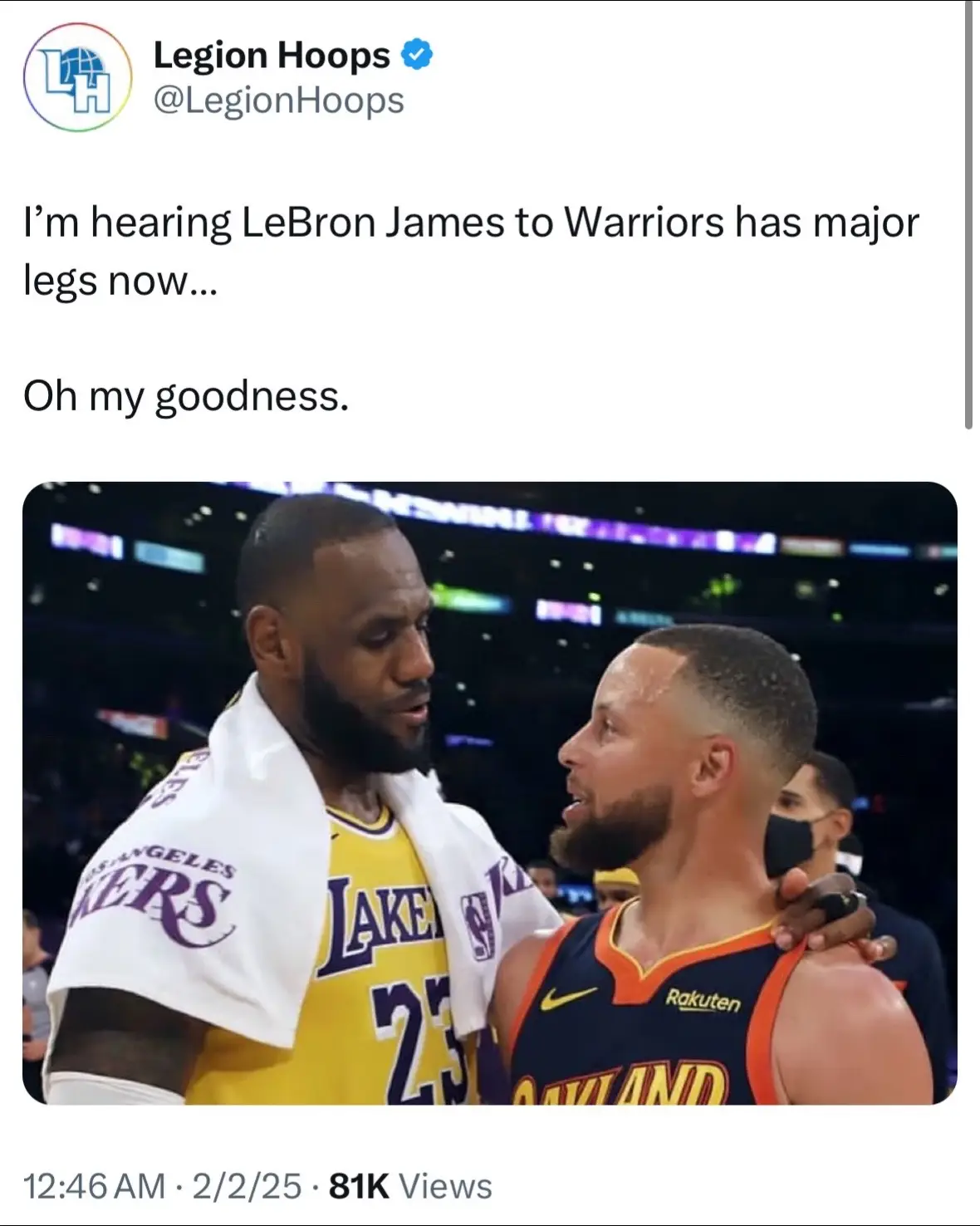The height and width of the screenshot is (1226, 980).
Task: Open the 81K Views count
Action: click(x=410, y=1185)
